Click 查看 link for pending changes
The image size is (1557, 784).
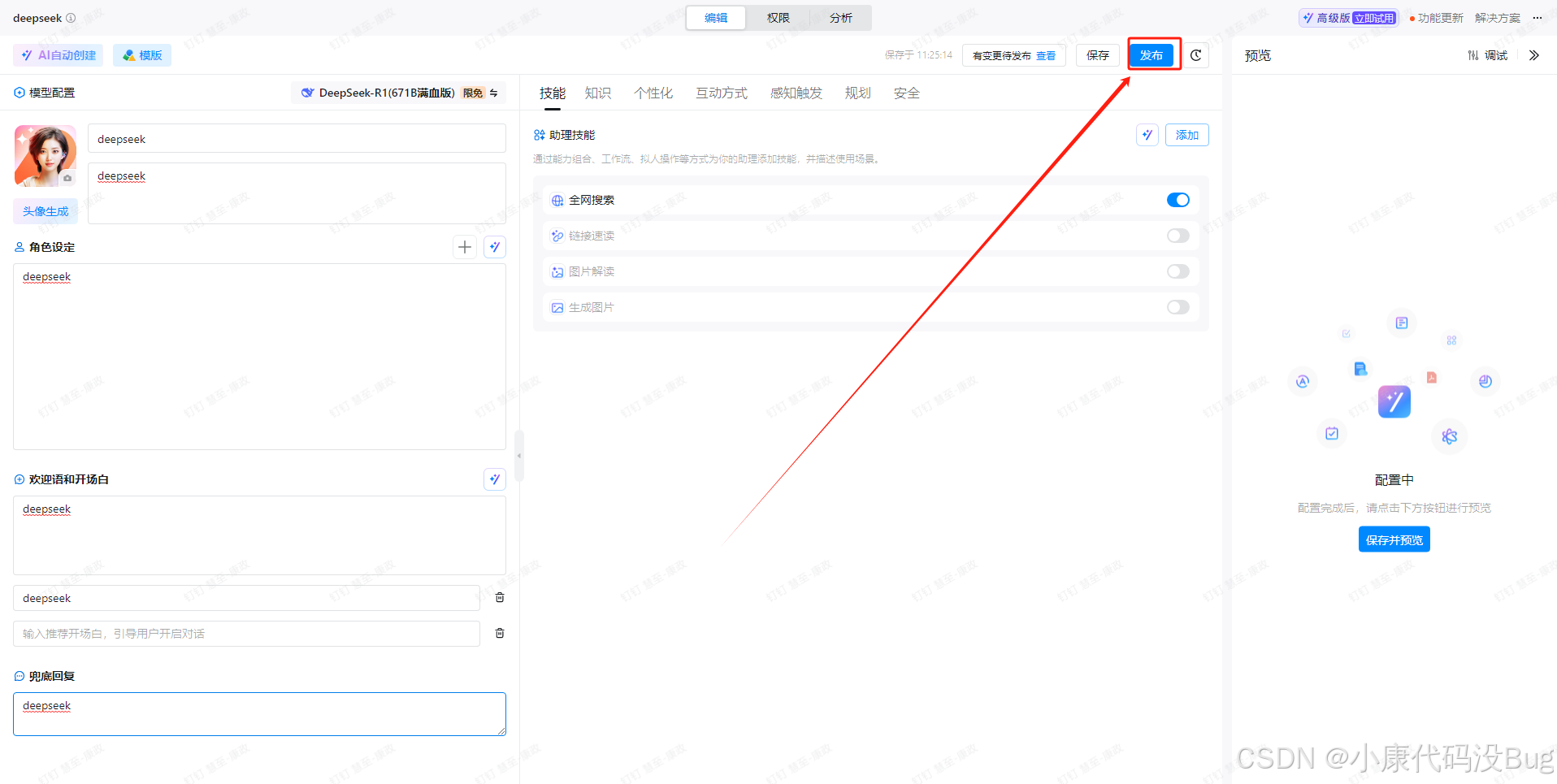pos(1046,56)
